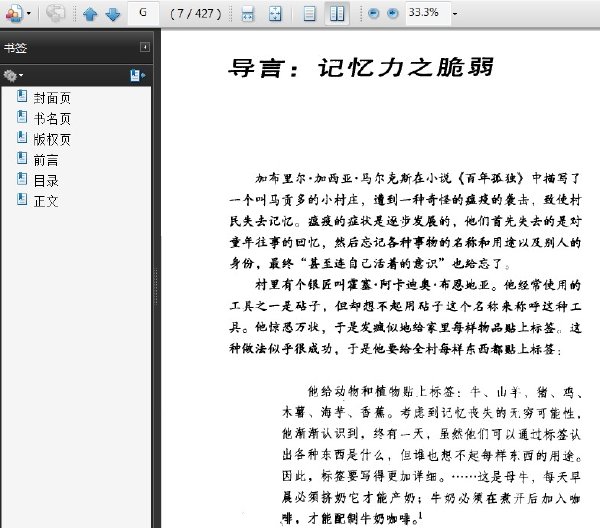Click the heading 导言：记忆力之脆弱
The height and width of the screenshot is (528, 600).
point(361,68)
